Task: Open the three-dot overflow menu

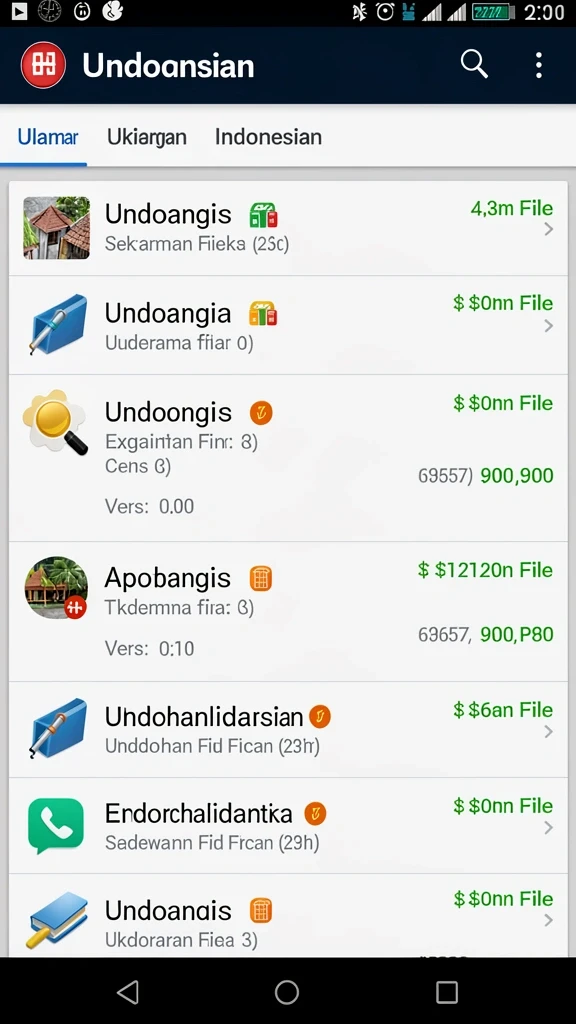Action: (538, 65)
